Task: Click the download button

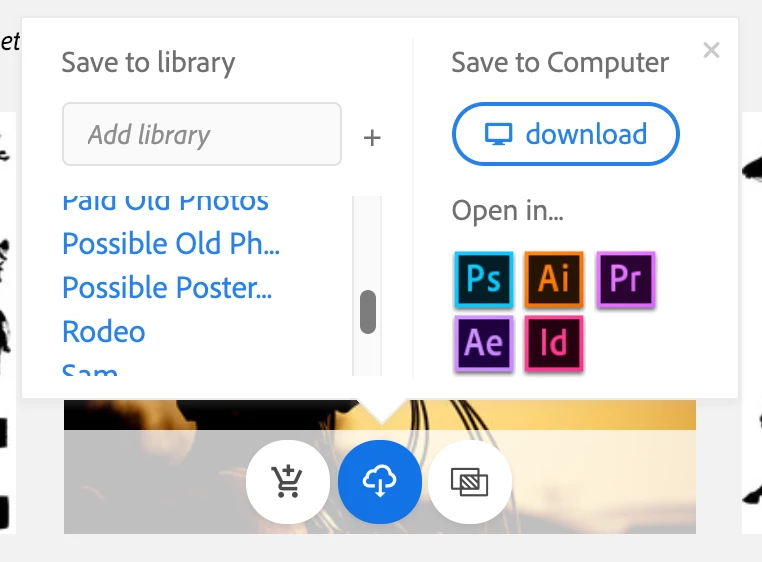Action: coord(566,134)
